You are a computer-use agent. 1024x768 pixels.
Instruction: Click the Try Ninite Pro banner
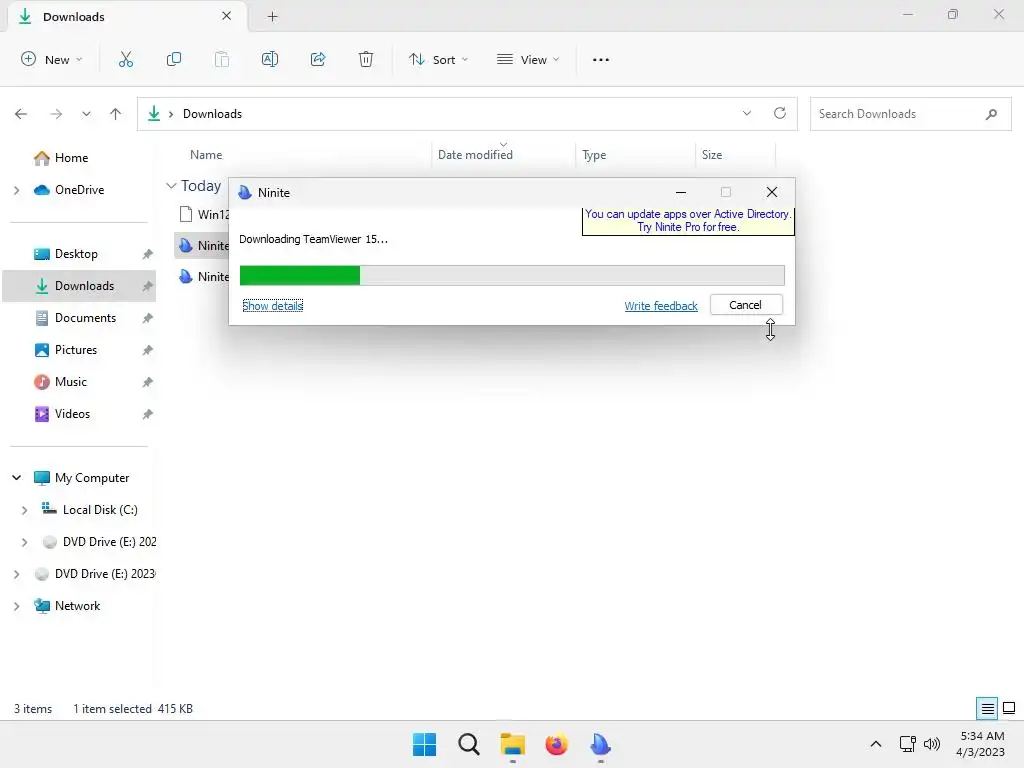tap(688, 221)
